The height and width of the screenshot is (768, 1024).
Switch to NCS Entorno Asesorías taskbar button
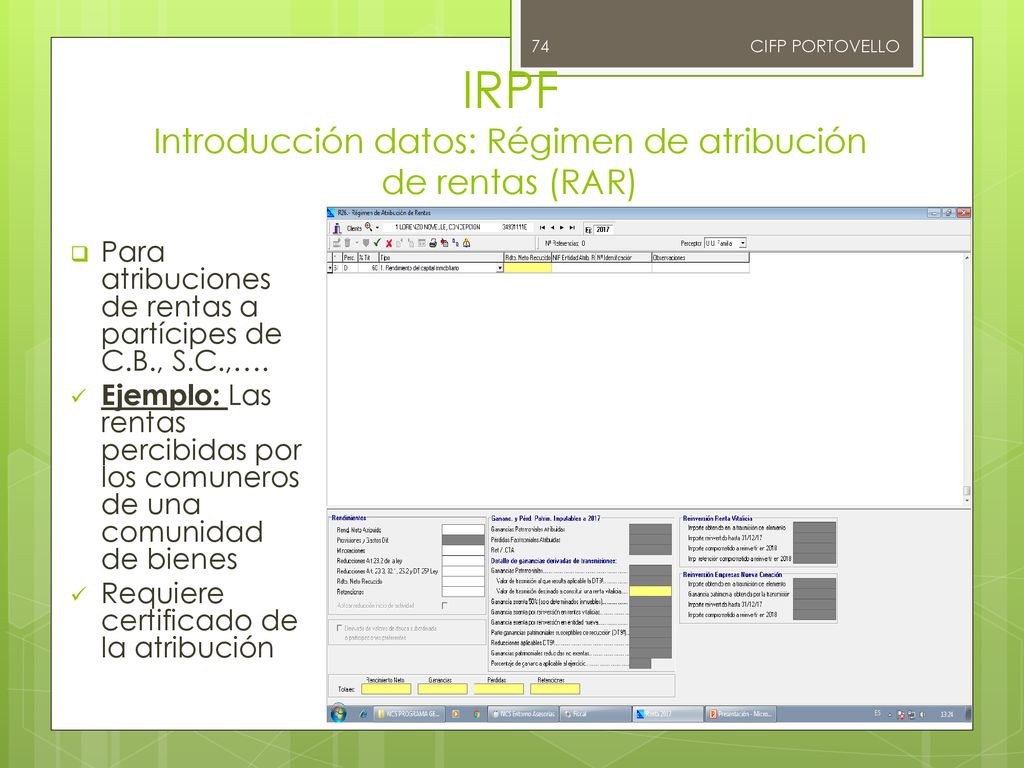pyautogui.click(x=524, y=714)
